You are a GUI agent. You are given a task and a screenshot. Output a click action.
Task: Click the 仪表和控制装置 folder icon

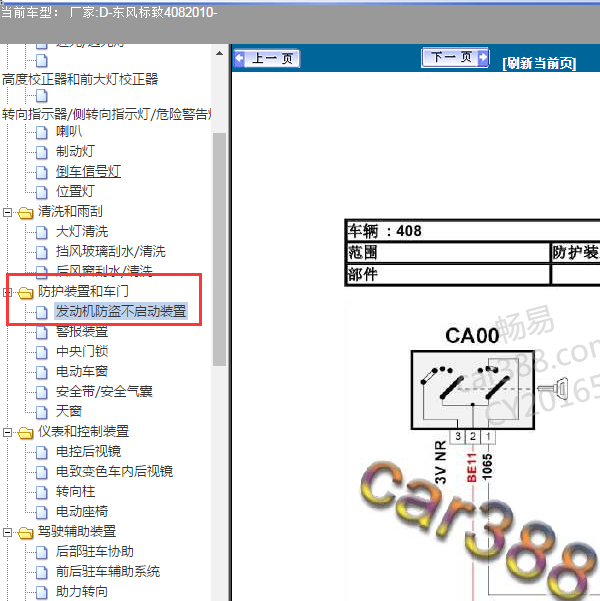(x=26, y=433)
